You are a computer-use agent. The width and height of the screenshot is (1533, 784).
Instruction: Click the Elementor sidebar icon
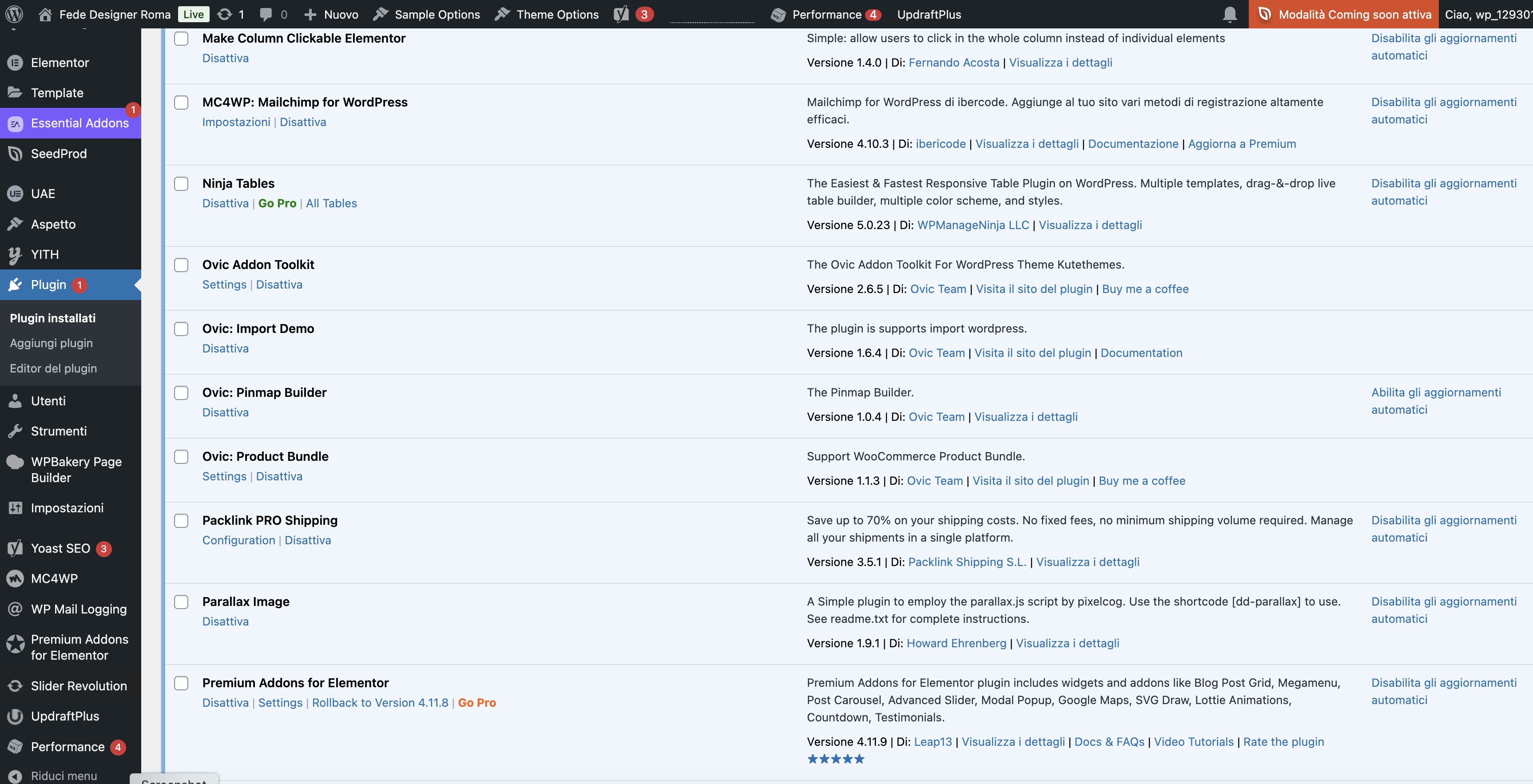16,63
